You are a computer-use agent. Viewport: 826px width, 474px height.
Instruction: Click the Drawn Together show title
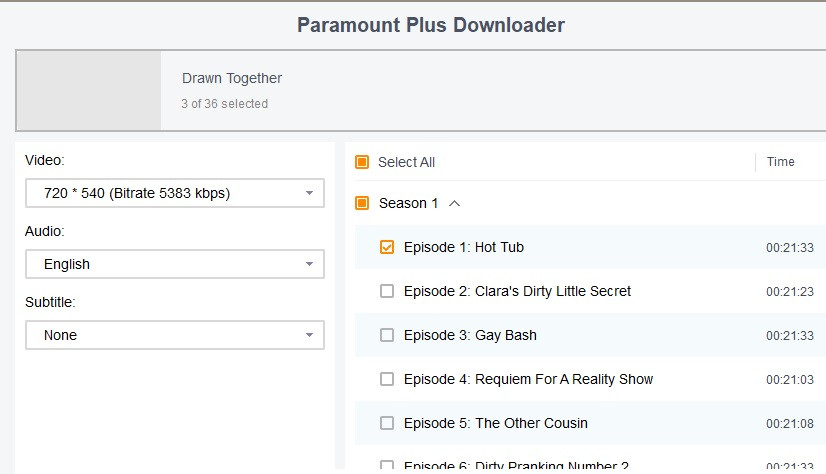pyautogui.click(x=232, y=78)
